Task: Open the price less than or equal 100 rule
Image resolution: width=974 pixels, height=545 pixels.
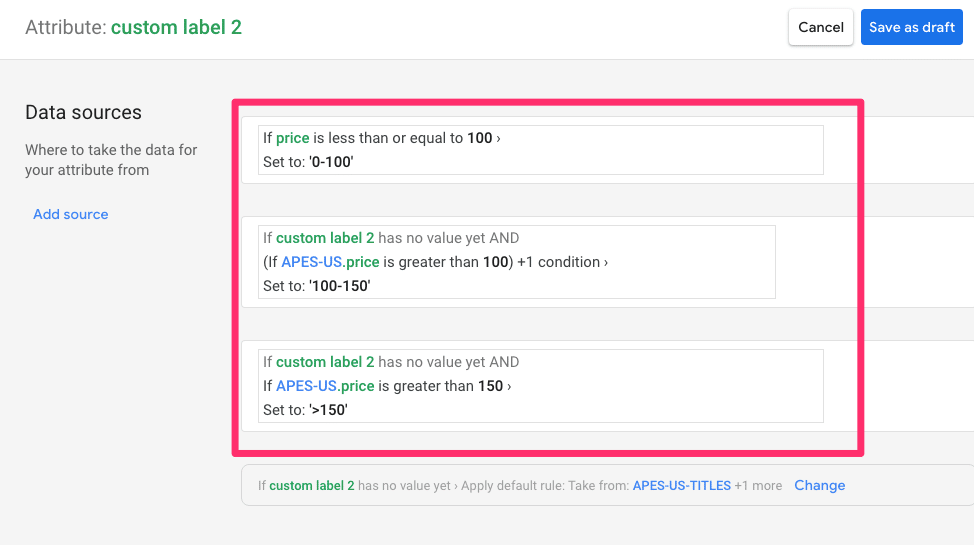Action: point(540,150)
